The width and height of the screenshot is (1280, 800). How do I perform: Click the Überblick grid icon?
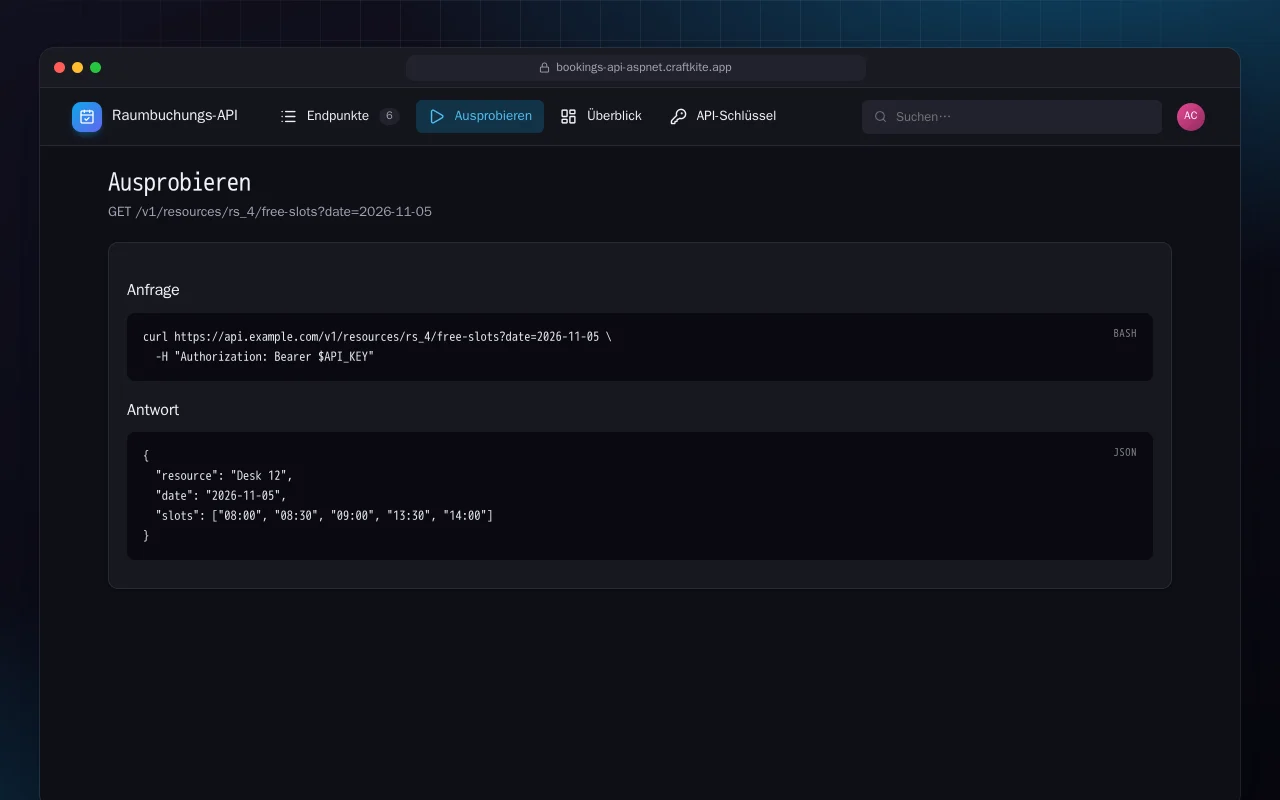click(569, 116)
